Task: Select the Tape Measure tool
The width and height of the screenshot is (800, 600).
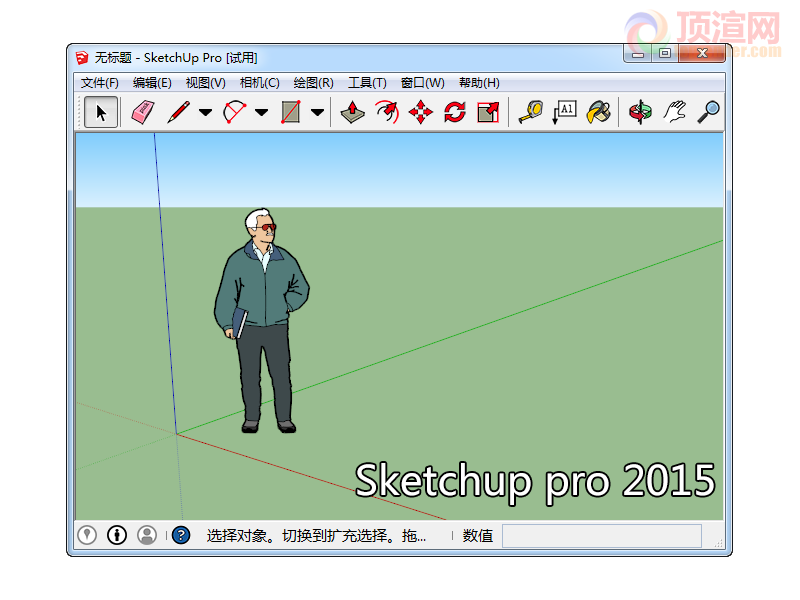Action: point(531,112)
